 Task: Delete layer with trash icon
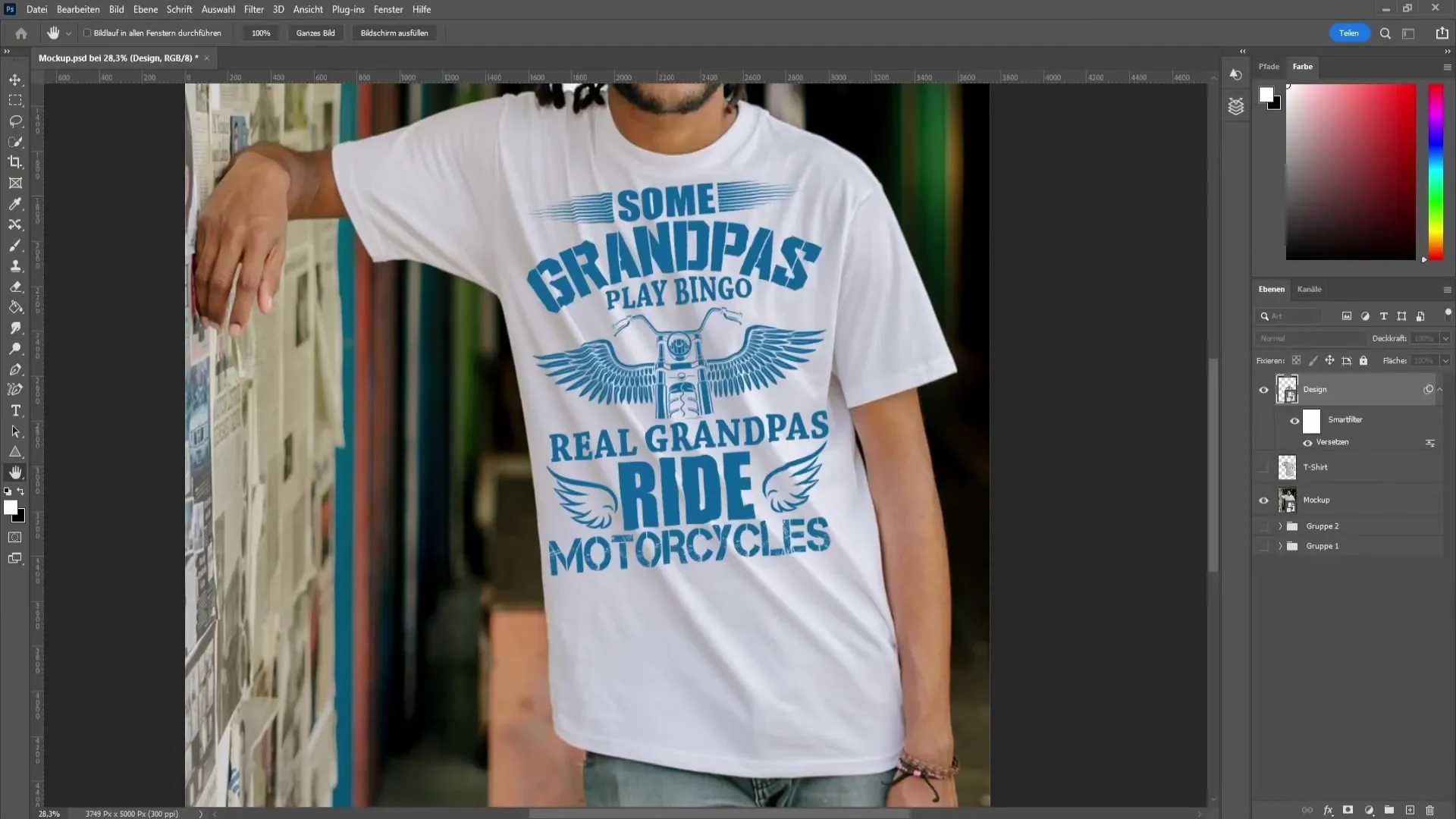tap(1430, 811)
